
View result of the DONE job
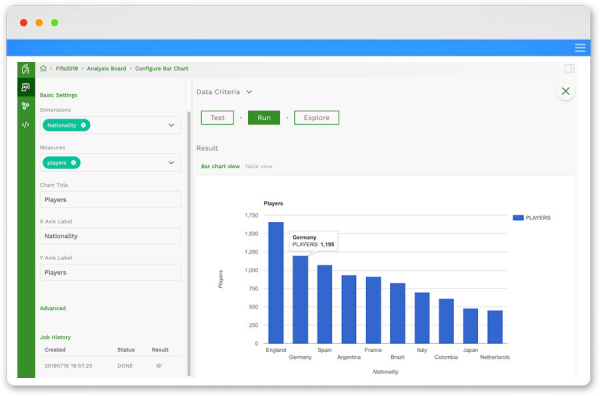click(159, 366)
